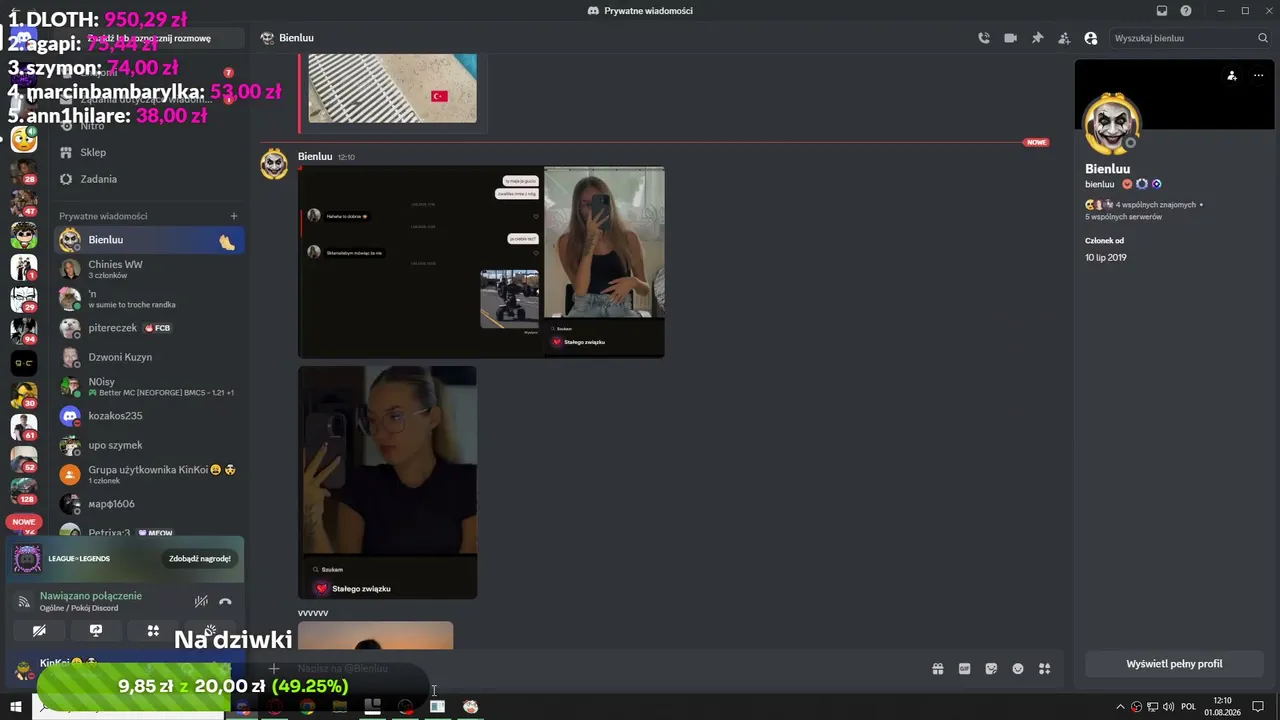View 4 wspólnych znajomych mutual friends

1156,205
